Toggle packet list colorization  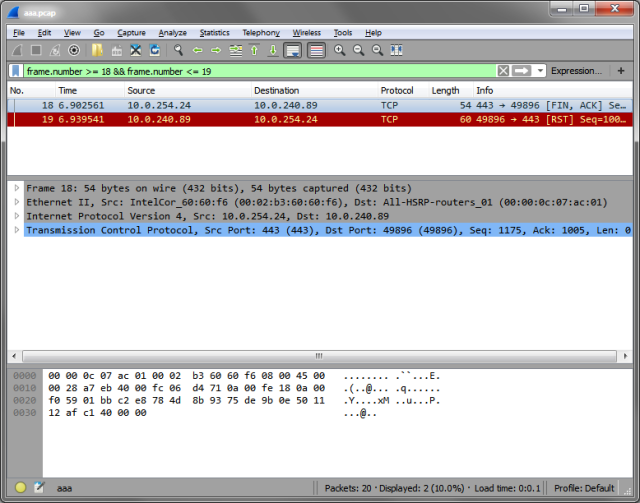[316, 50]
